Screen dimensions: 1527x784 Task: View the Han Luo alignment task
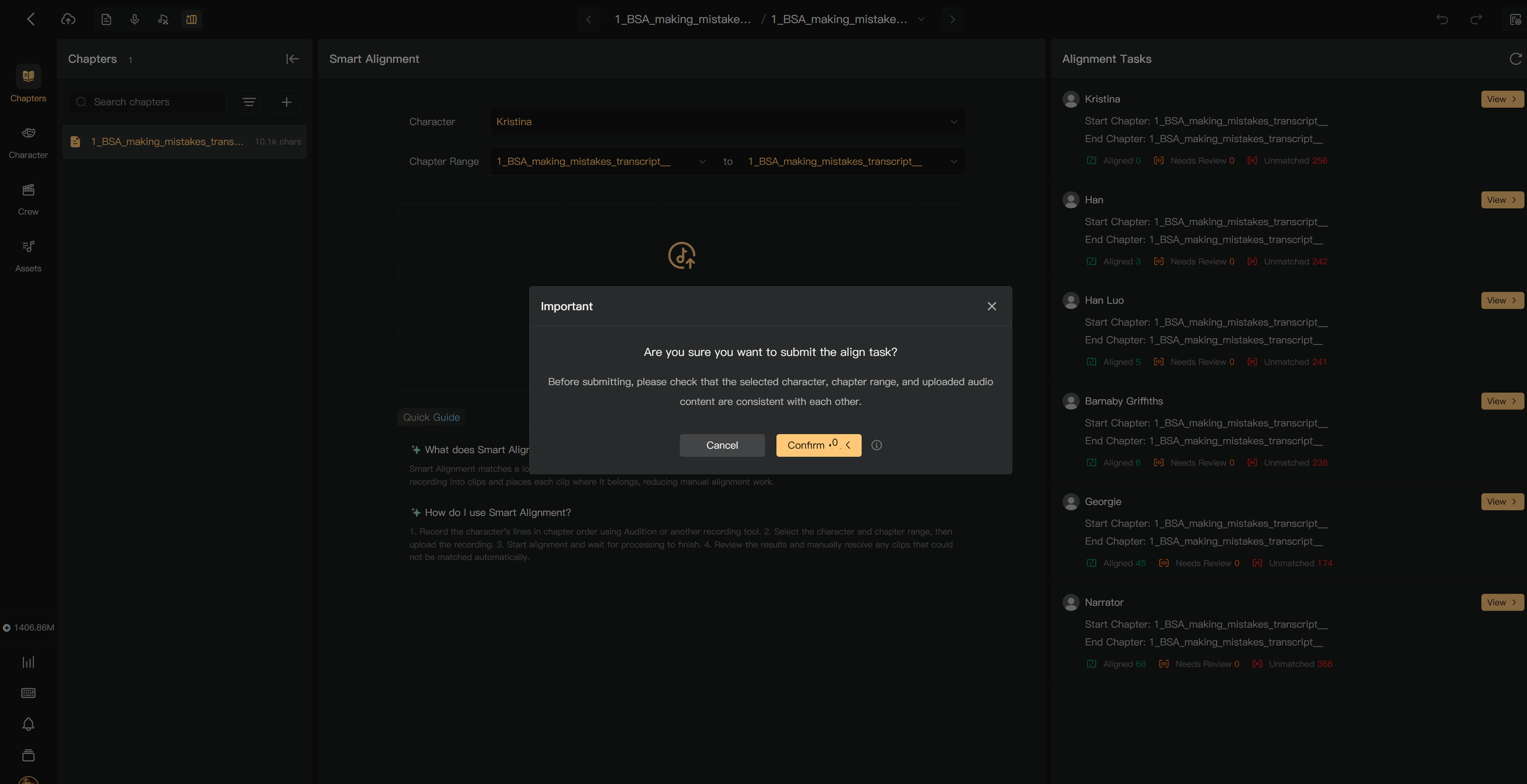[1502, 300]
